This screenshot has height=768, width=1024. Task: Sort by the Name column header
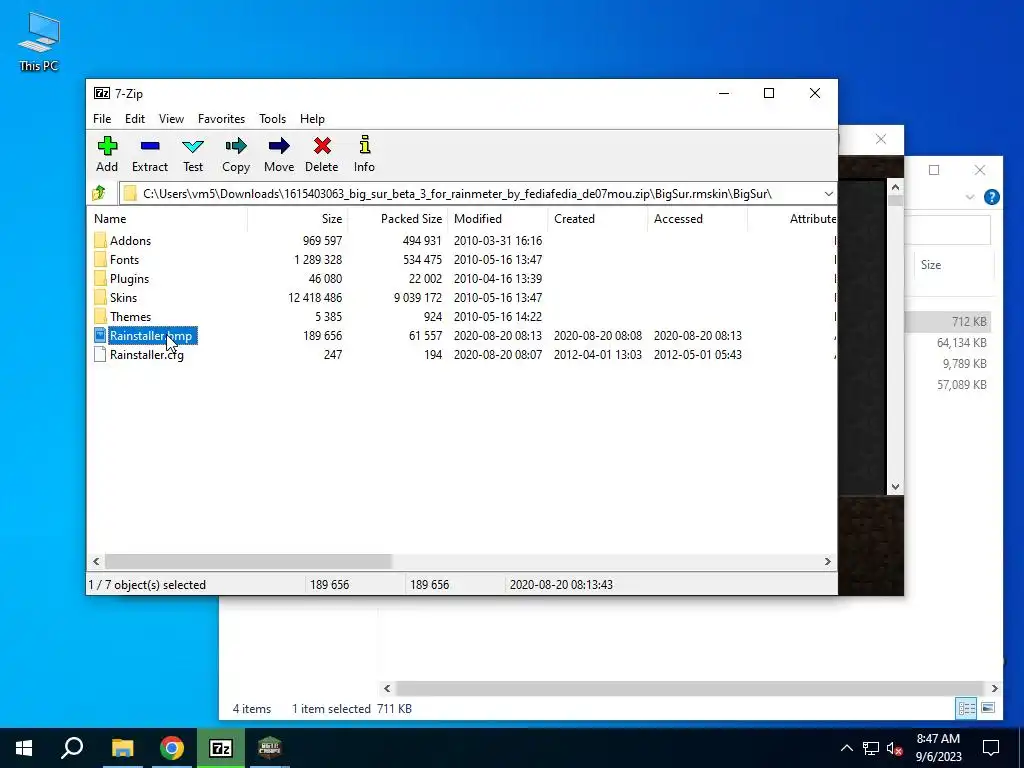(x=167, y=219)
